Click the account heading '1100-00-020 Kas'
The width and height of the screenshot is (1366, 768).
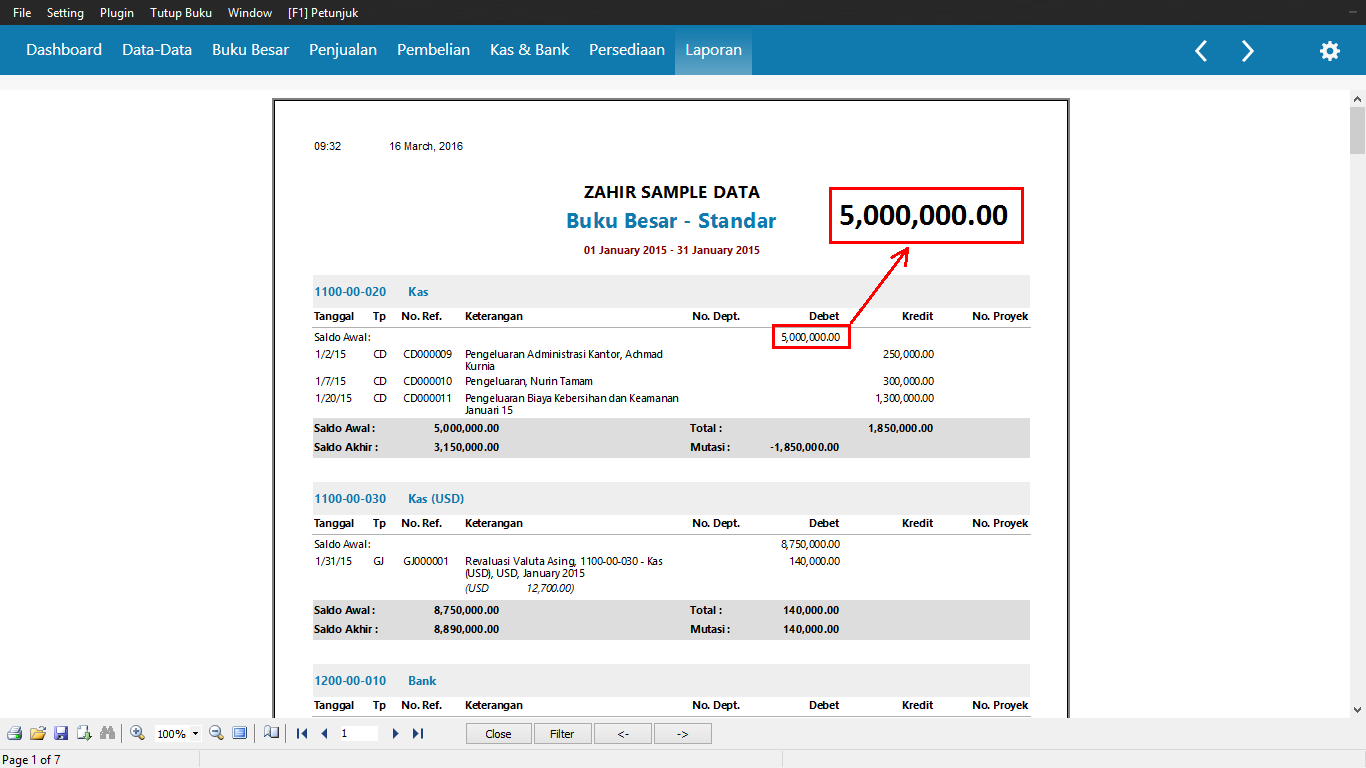coord(371,292)
